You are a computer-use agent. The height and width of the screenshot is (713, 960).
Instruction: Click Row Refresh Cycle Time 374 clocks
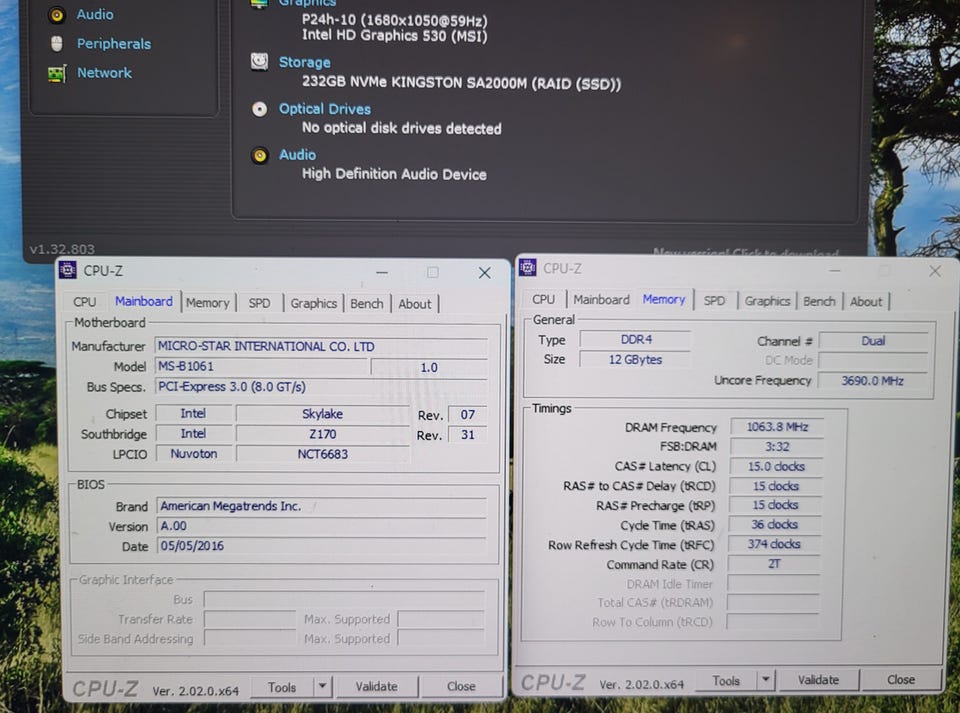tap(774, 544)
